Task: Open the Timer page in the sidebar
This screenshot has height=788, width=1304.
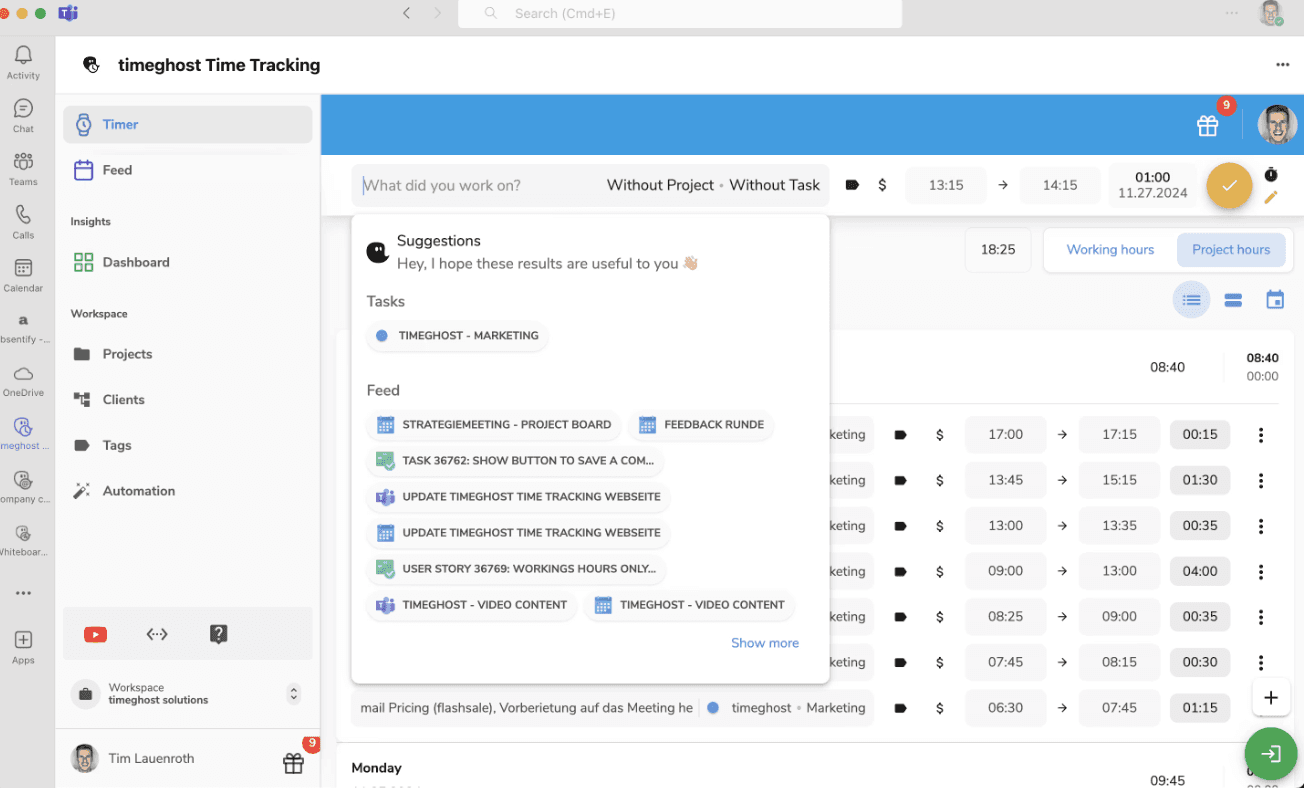Action: [x=187, y=125]
